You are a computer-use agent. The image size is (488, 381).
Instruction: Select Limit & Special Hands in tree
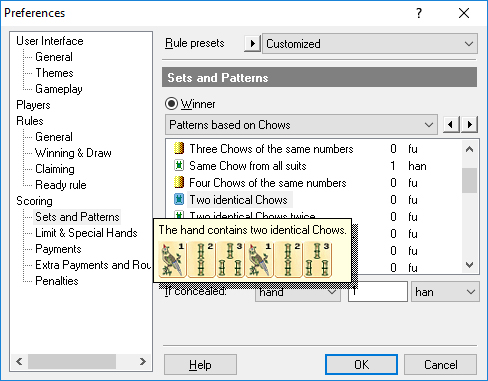[86, 233]
